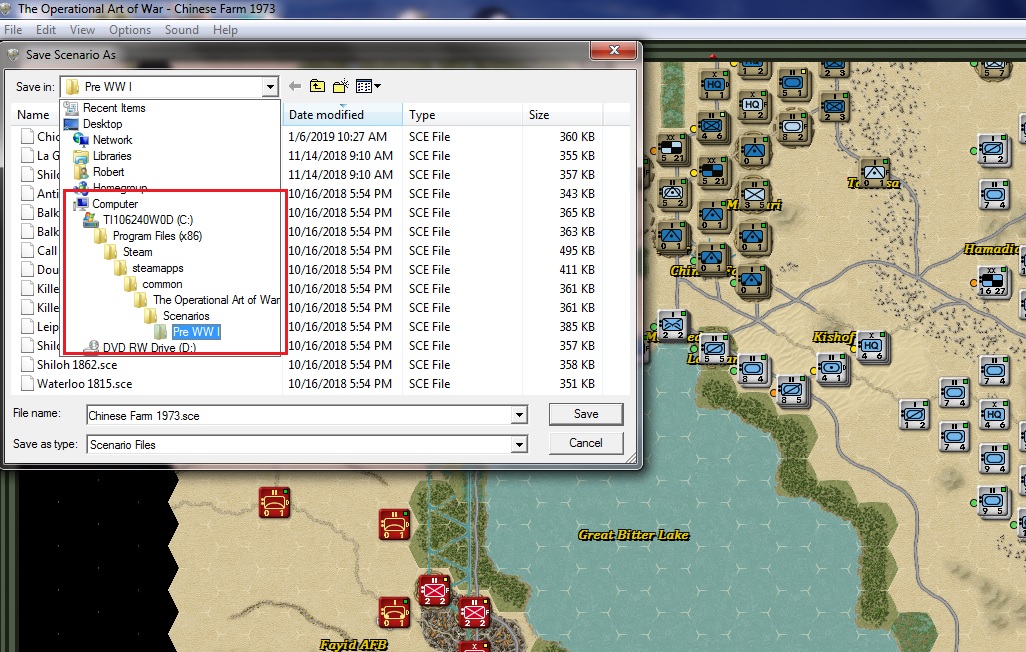Click the Save button

pyautogui.click(x=586, y=414)
